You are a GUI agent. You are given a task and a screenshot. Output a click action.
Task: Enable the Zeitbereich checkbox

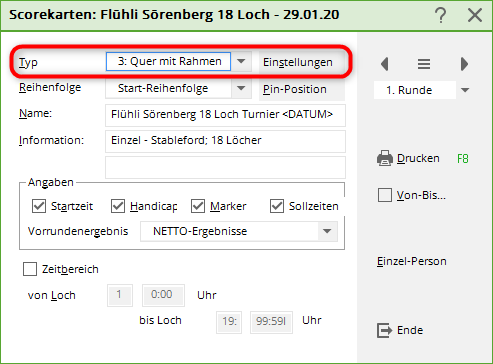pyautogui.click(x=30, y=269)
